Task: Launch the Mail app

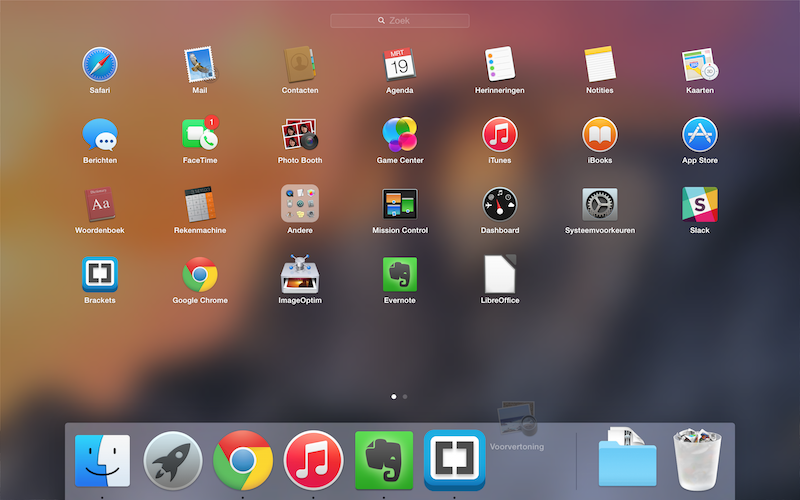Action: (200, 65)
